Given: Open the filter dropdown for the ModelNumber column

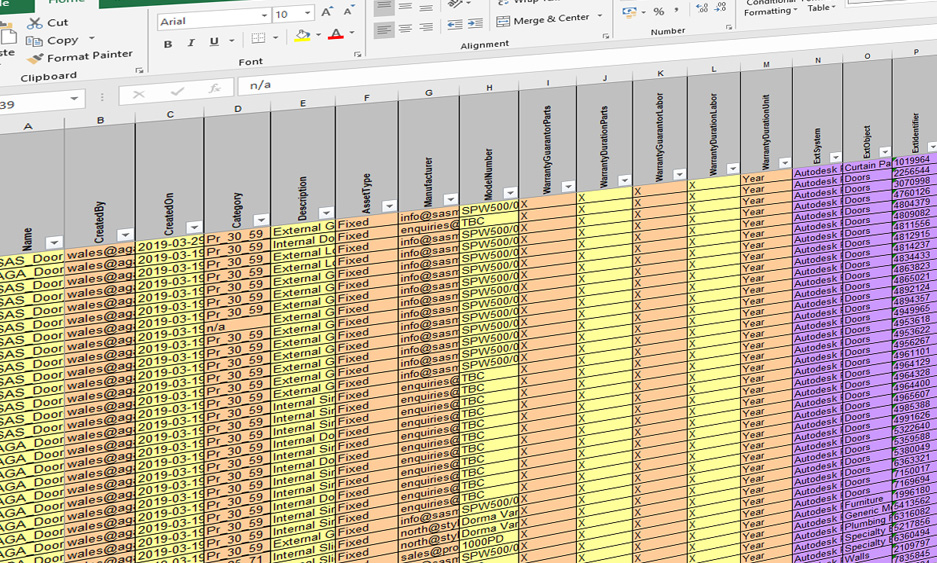Looking at the screenshot, I should tap(510, 192).
